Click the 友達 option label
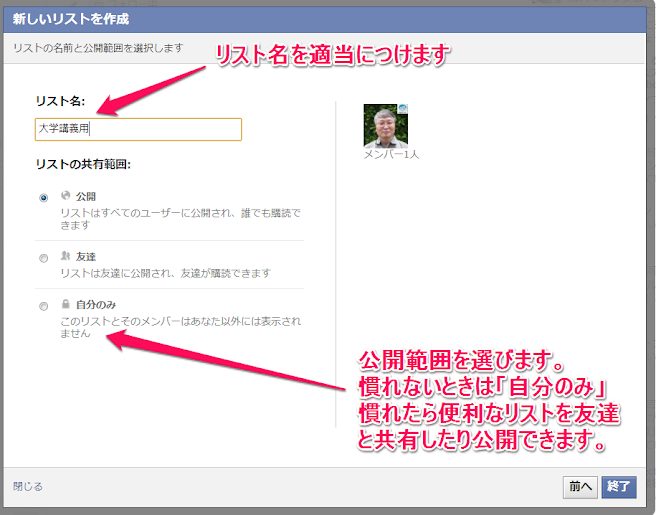Viewport: 656px width, 515px height. (86, 256)
